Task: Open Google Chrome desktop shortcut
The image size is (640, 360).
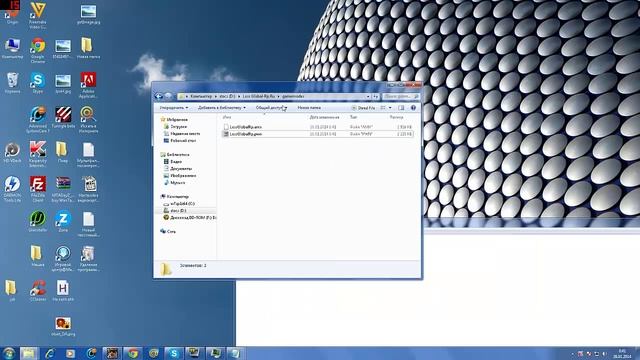Action: point(38,50)
